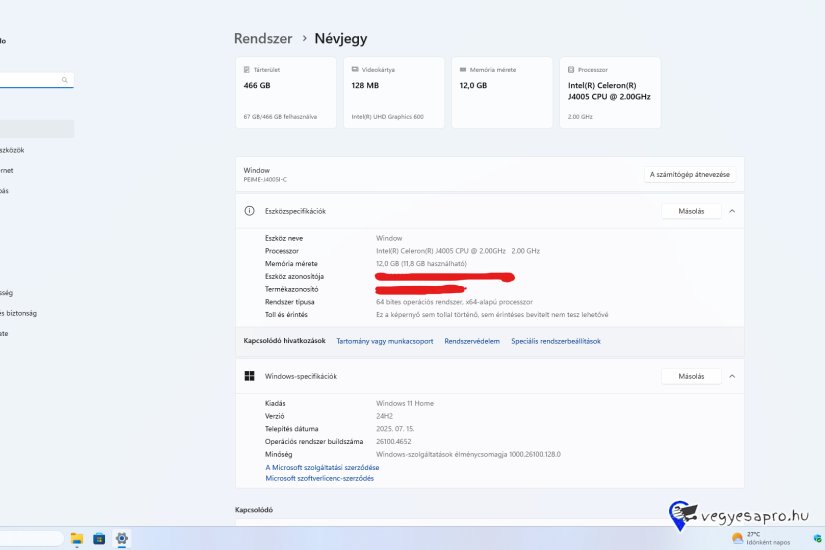
Task: Open the Speciális rendszerbeállítások link
Action: coord(555,341)
